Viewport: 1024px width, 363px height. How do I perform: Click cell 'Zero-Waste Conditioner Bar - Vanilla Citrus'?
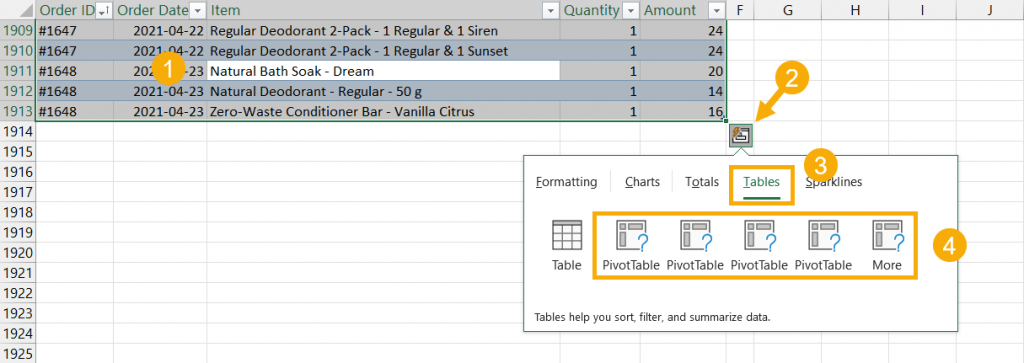pyautogui.click(x=383, y=111)
